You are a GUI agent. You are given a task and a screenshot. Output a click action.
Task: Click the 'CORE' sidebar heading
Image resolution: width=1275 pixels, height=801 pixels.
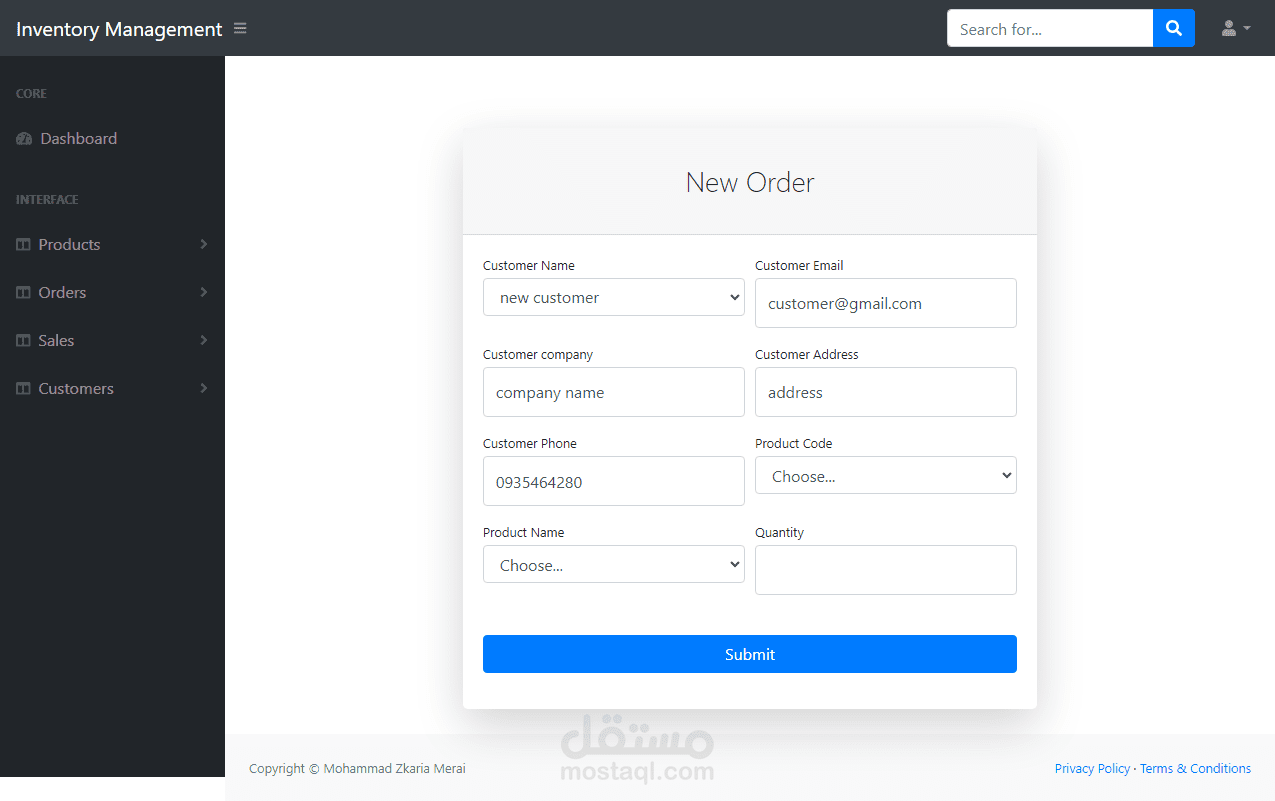[31, 94]
